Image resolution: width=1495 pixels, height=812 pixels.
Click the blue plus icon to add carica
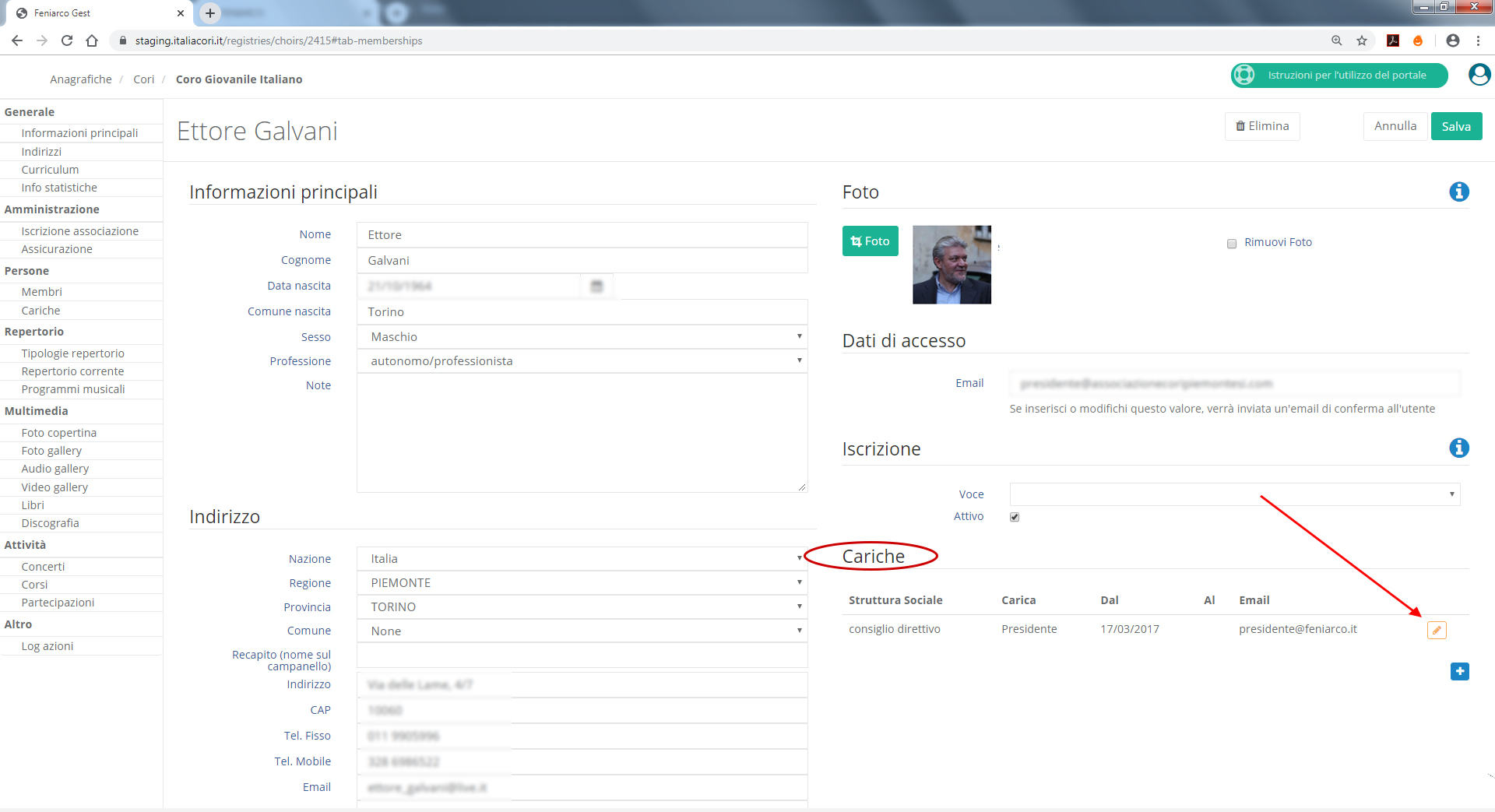tap(1459, 671)
